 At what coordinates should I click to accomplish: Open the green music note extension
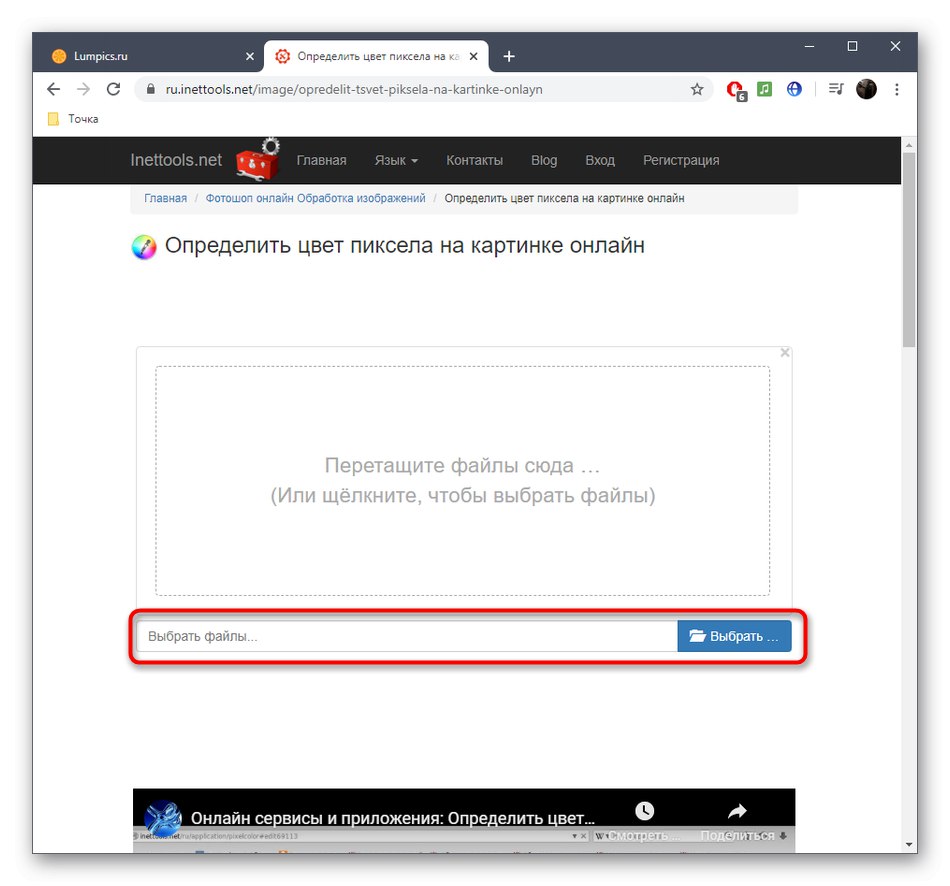(x=765, y=89)
